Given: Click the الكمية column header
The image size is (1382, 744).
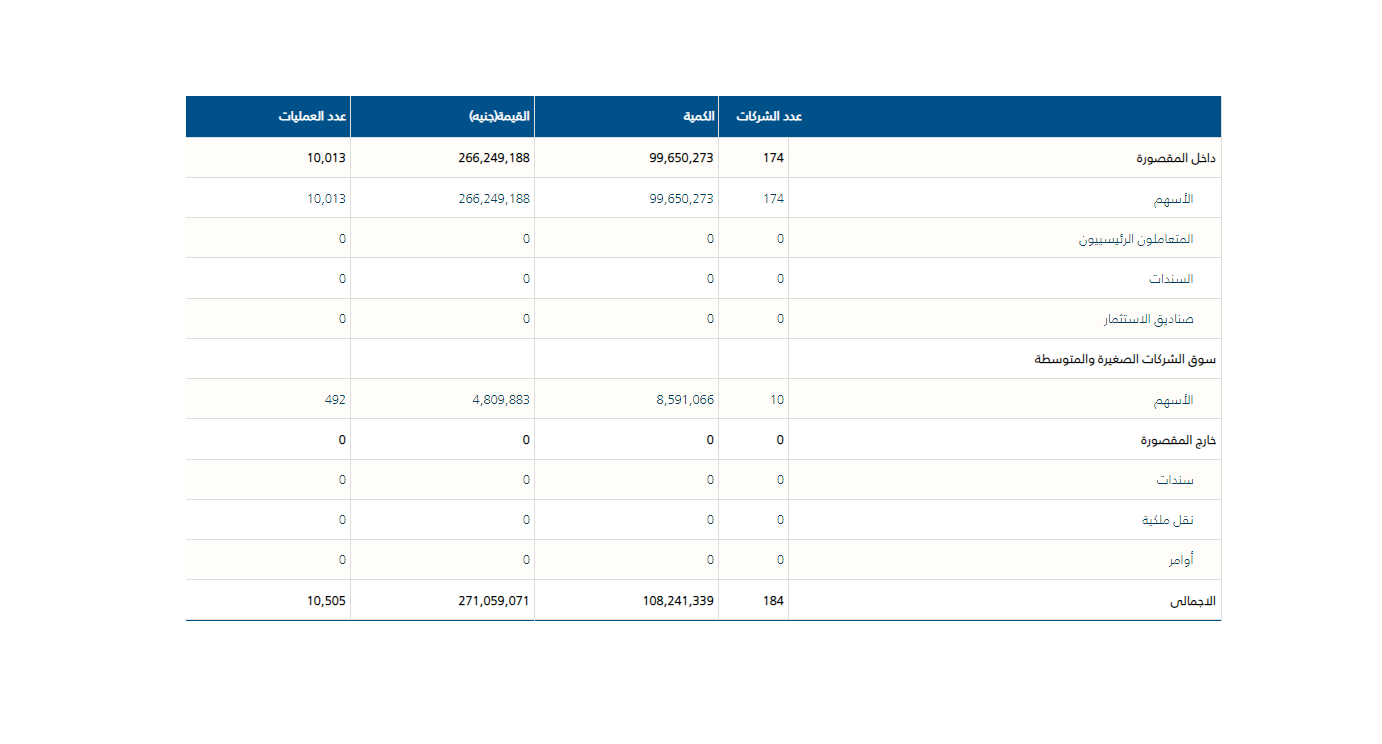Looking at the screenshot, I should 699,117.
